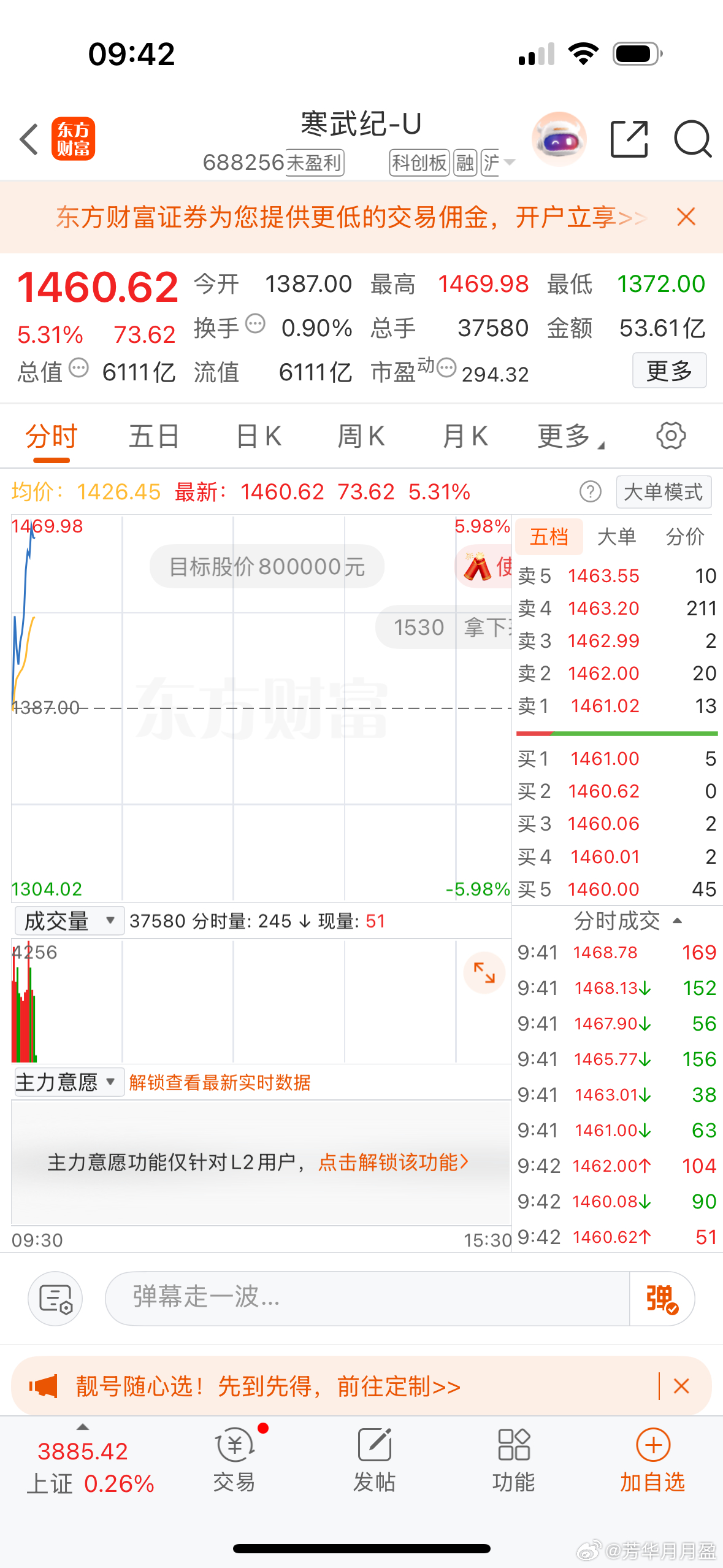This screenshot has width=723, height=1568.
Task: Collapse the 分时成交 list
Action: [628, 920]
